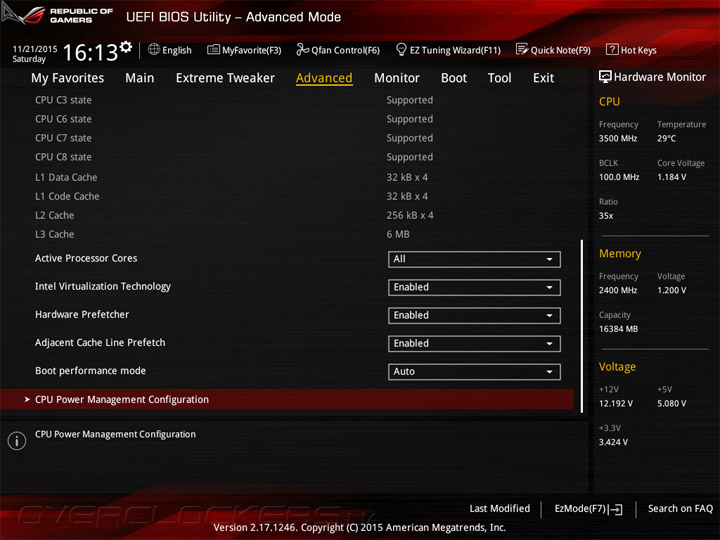
Task: Click the Qfan Control fan icon
Action: (303, 49)
